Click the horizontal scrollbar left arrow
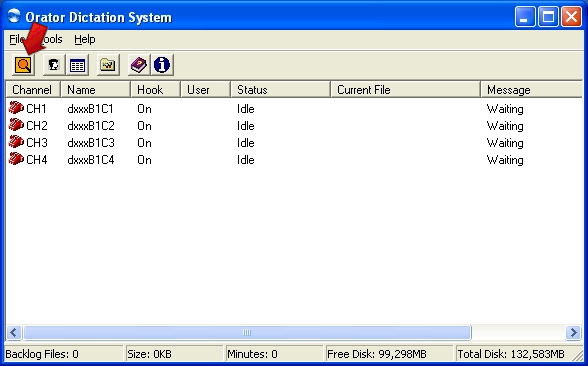The height and width of the screenshot is (366, 588). (x=14, y=332)
